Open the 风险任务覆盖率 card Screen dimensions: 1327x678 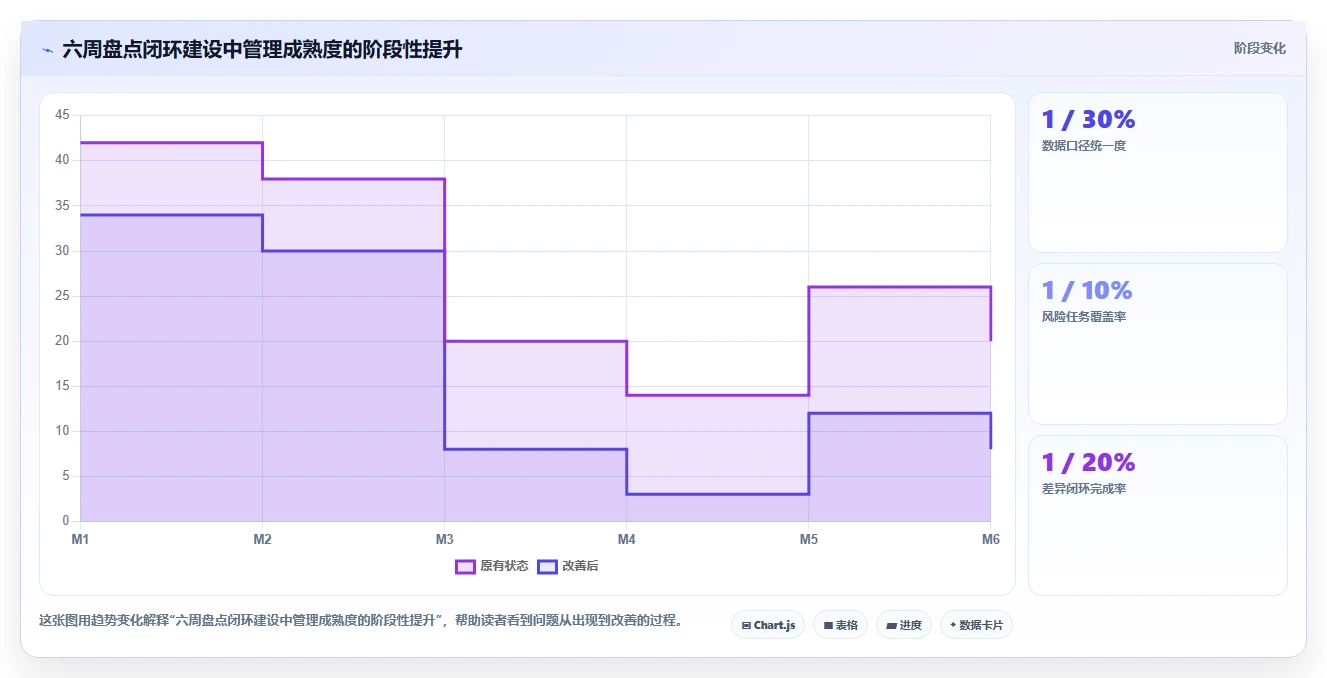pyautogui.click(x=1157, y=344)
